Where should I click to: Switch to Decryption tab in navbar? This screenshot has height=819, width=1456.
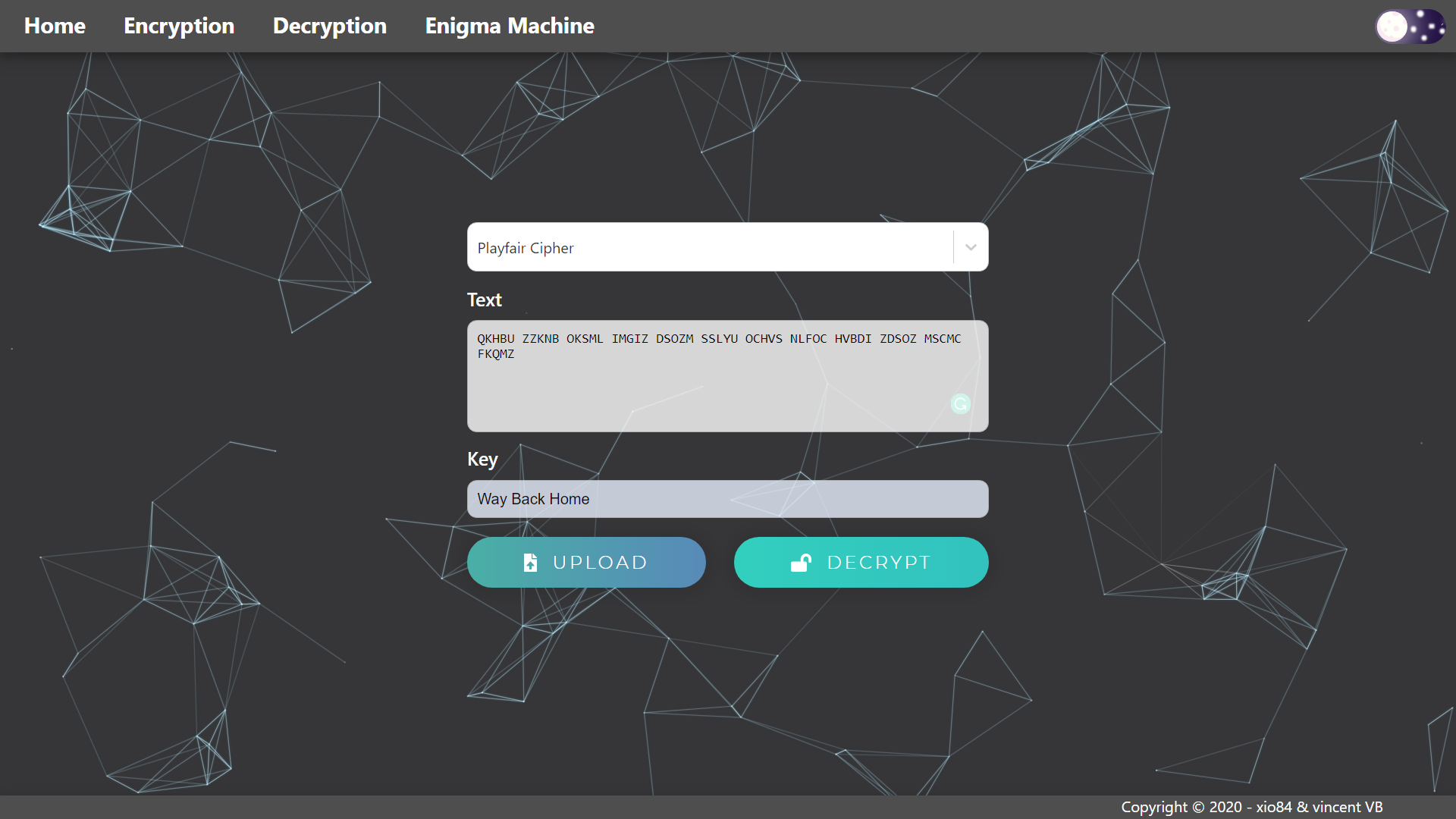tap(330, 26)
